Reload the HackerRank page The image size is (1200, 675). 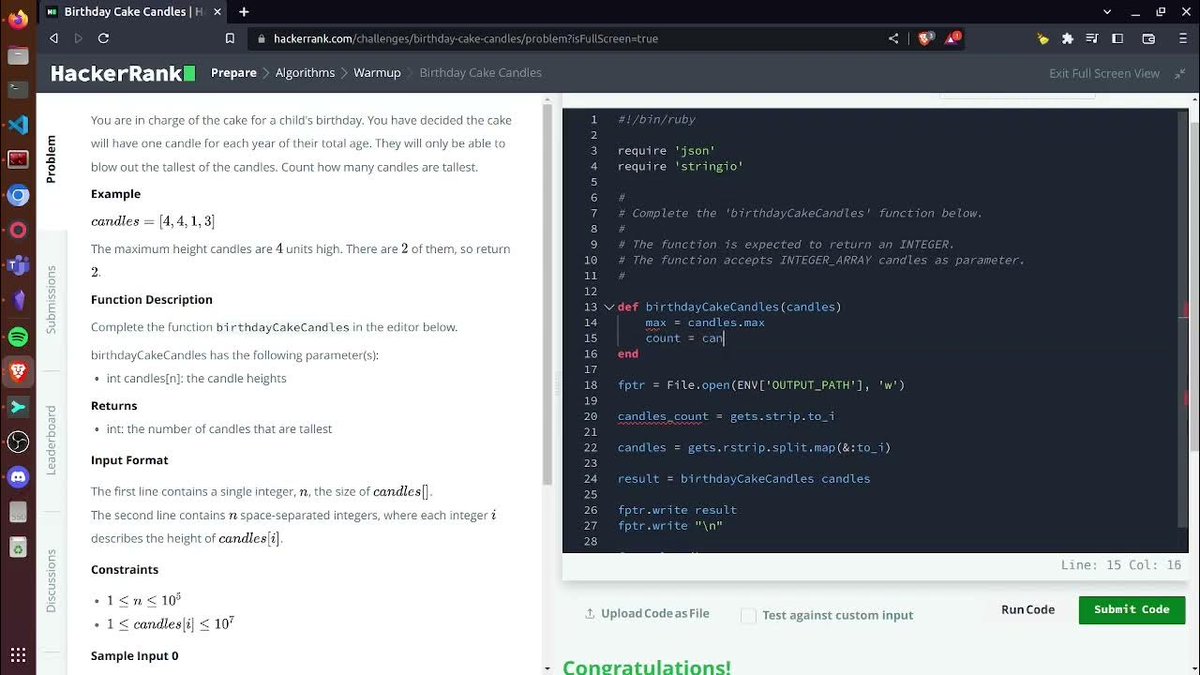(x=103, y=39)
